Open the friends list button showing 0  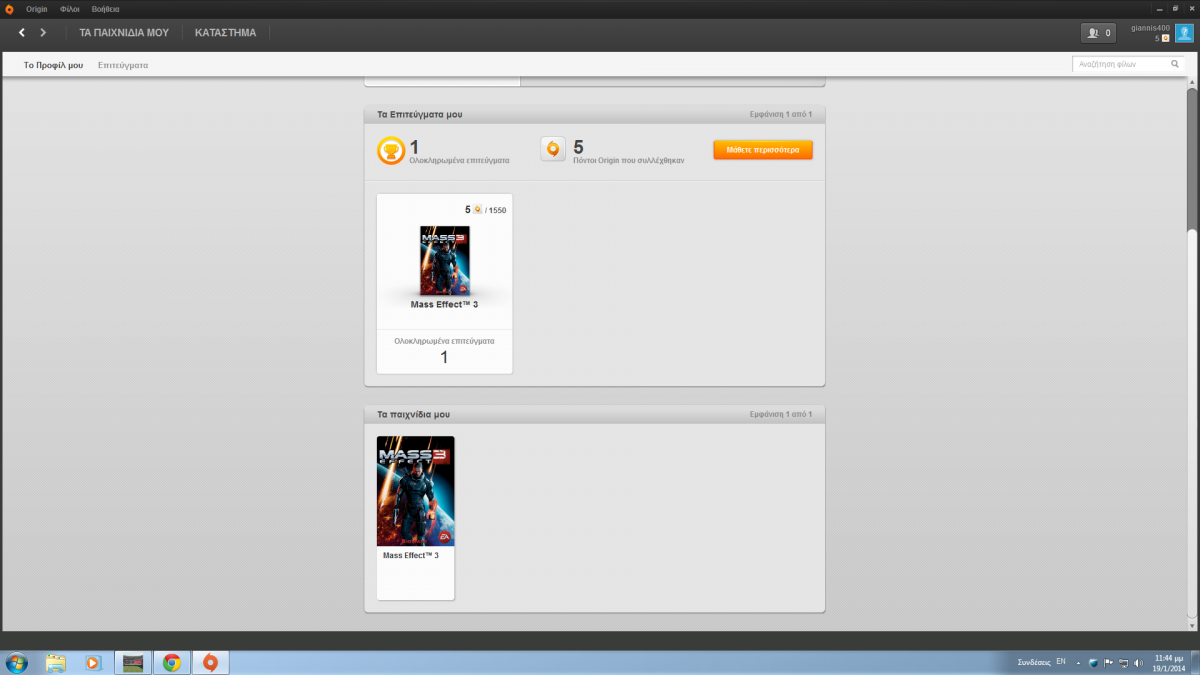point(1098,33)
